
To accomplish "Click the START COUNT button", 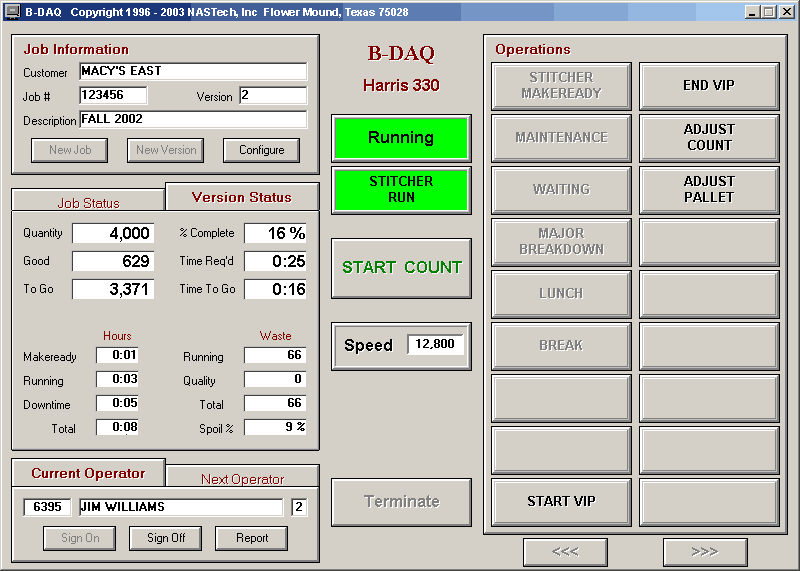I will pos(402,267).
